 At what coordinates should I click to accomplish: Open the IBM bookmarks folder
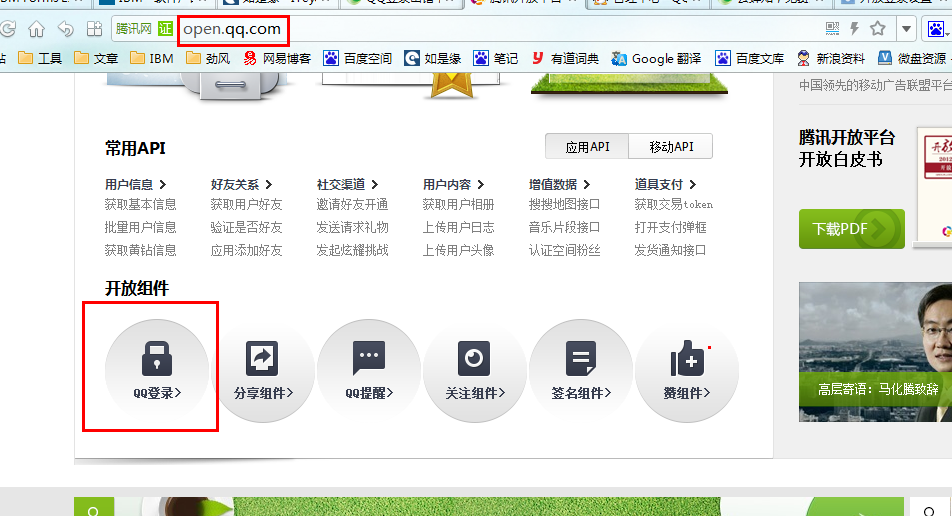tap(152, 58)
